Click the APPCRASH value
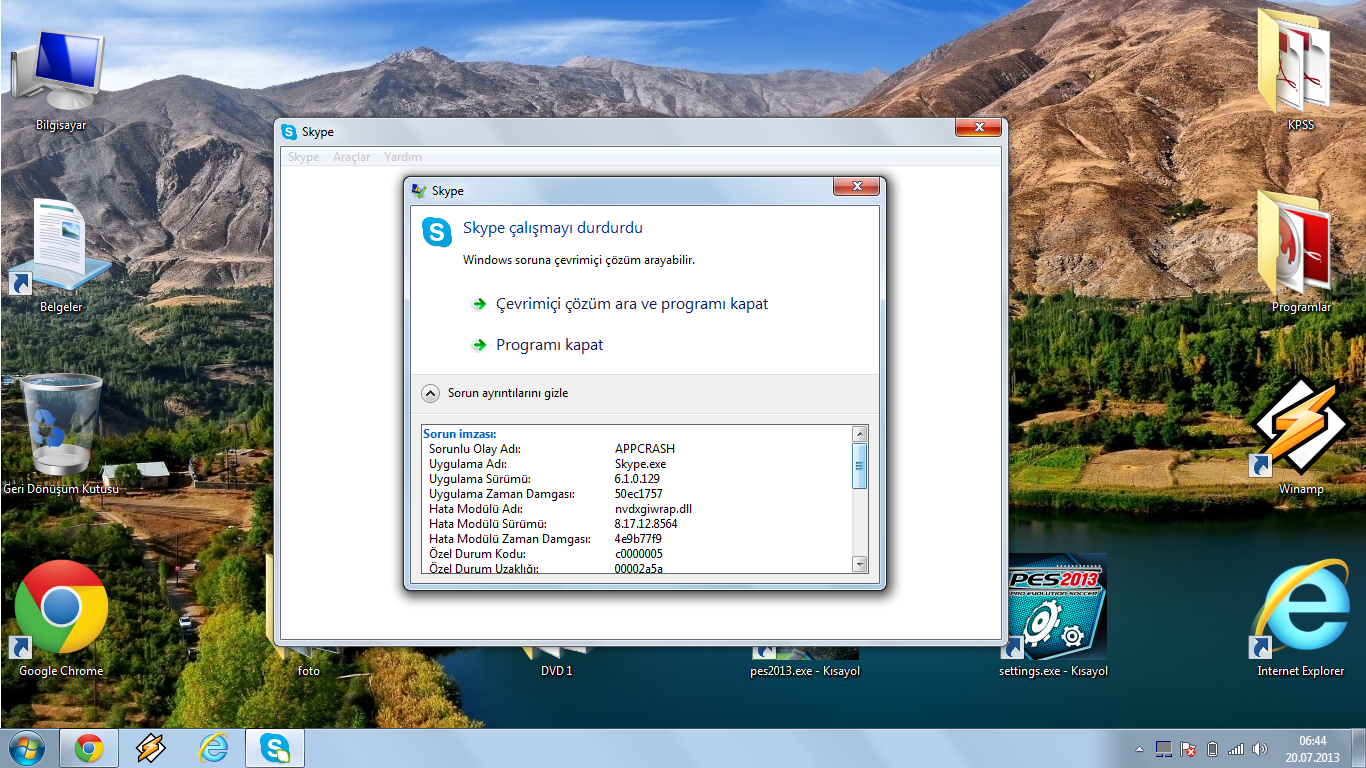The height and width of the screenshot is (768, 1366). [x=645, y=449]
